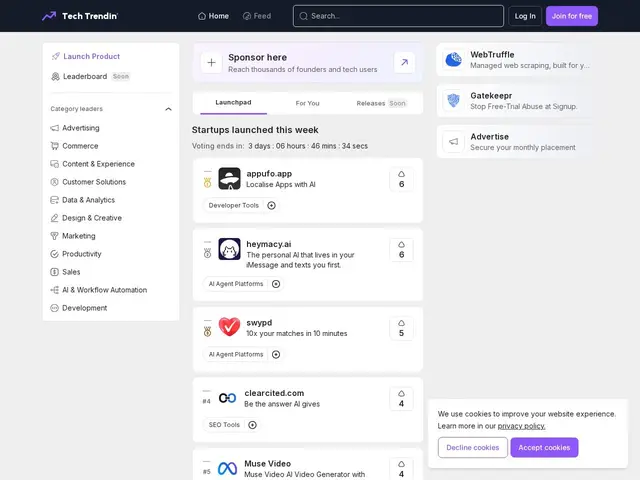Open the Sponsor here arrow icon
This screenshot has width=640, height=480.
[404, 62]
